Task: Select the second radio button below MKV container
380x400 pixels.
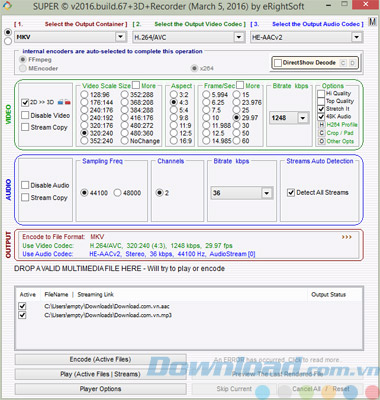Action: [8, 41]
